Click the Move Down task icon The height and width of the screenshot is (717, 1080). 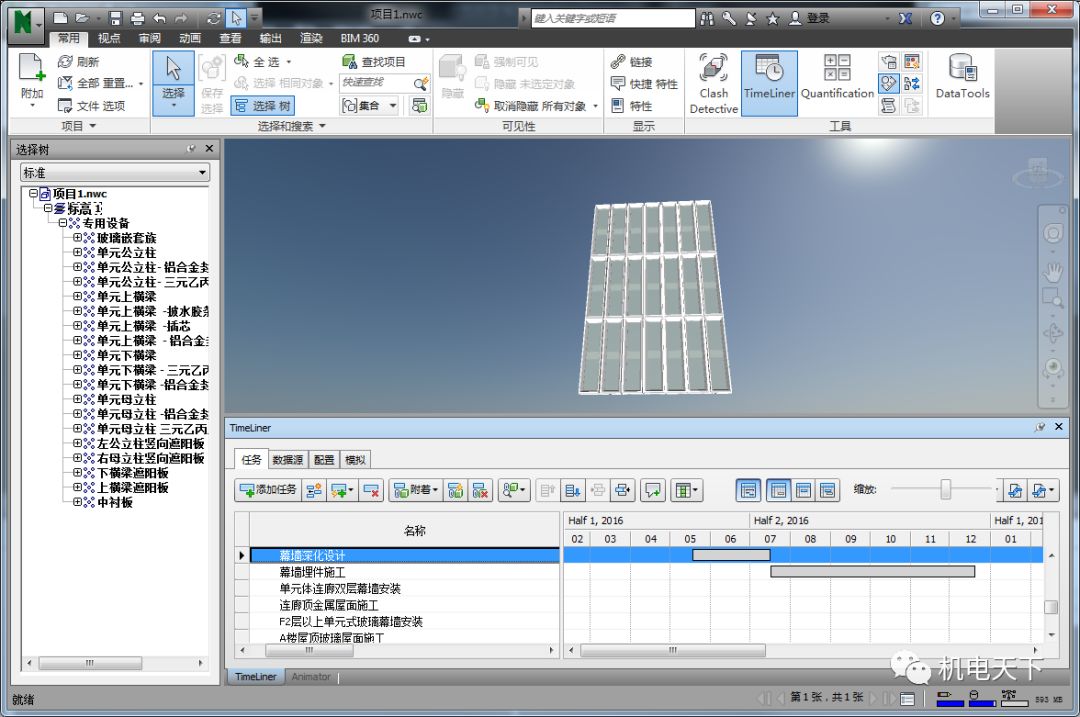coord(572,490)
